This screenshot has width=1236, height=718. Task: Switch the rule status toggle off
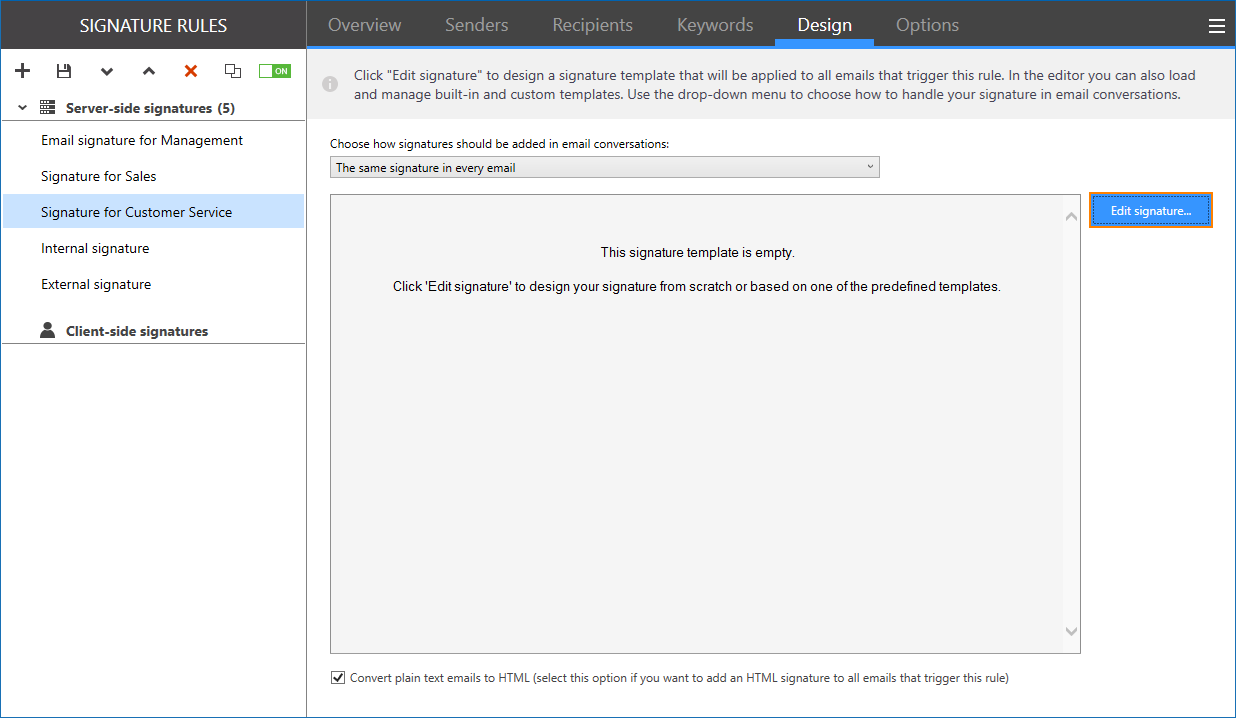point(274,70)
